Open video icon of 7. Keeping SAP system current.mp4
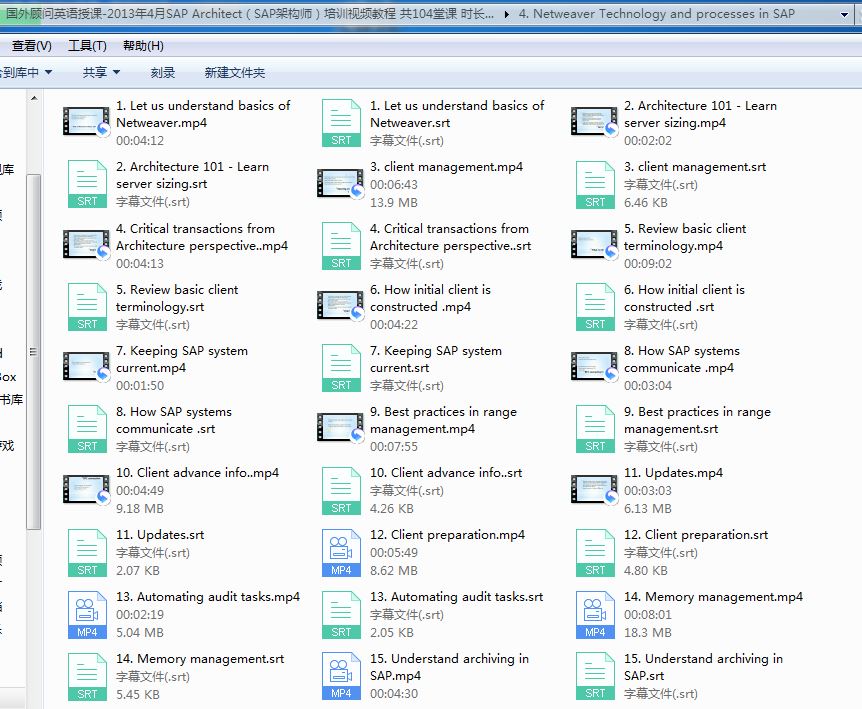862x709 pixels. (x=86, y=367)
